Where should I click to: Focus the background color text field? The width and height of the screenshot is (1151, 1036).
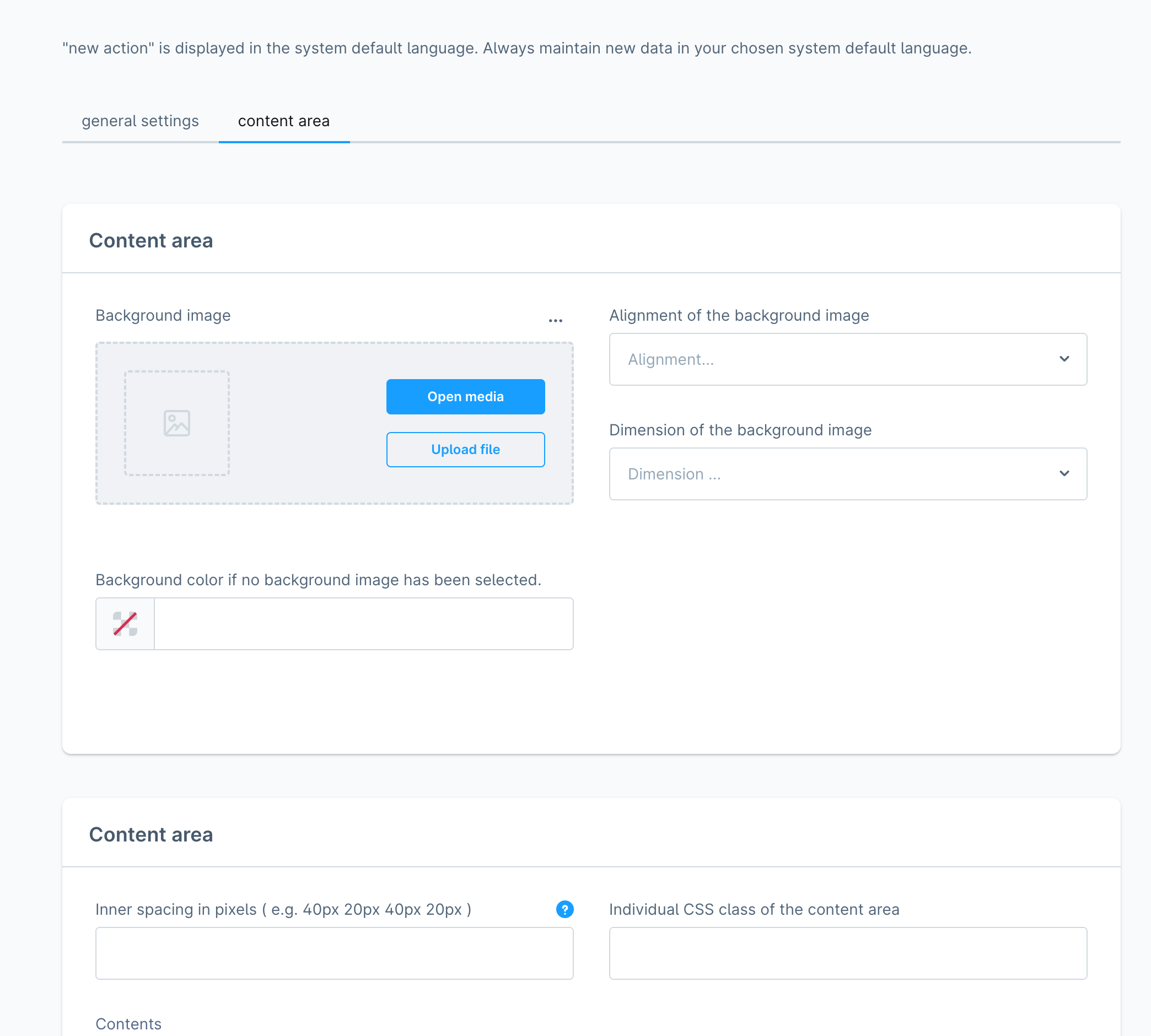click(363, 623)
